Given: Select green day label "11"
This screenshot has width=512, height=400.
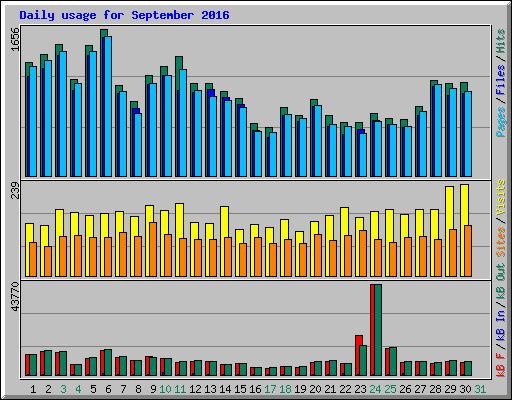Looking at the screenshot, I should [180, 389].
